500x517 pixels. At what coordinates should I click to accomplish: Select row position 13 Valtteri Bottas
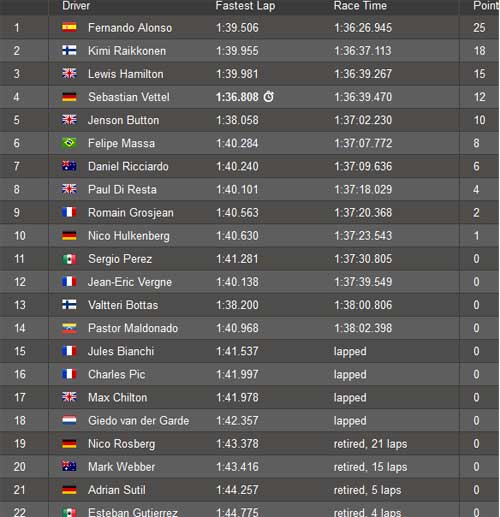click(249, 305)
